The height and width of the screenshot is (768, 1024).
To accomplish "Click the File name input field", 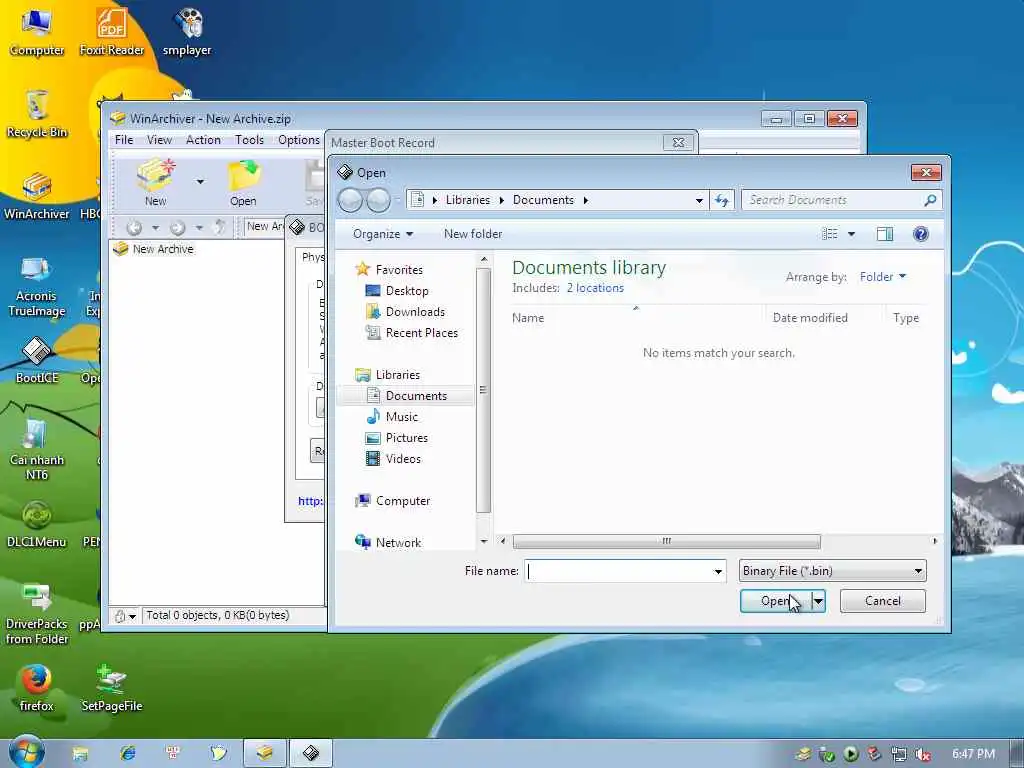I will pos(617,571).
